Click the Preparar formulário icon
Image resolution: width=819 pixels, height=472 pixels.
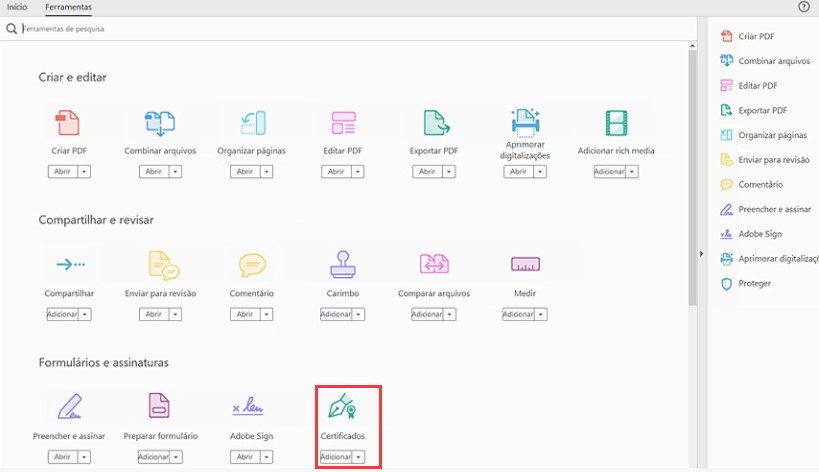159,405
